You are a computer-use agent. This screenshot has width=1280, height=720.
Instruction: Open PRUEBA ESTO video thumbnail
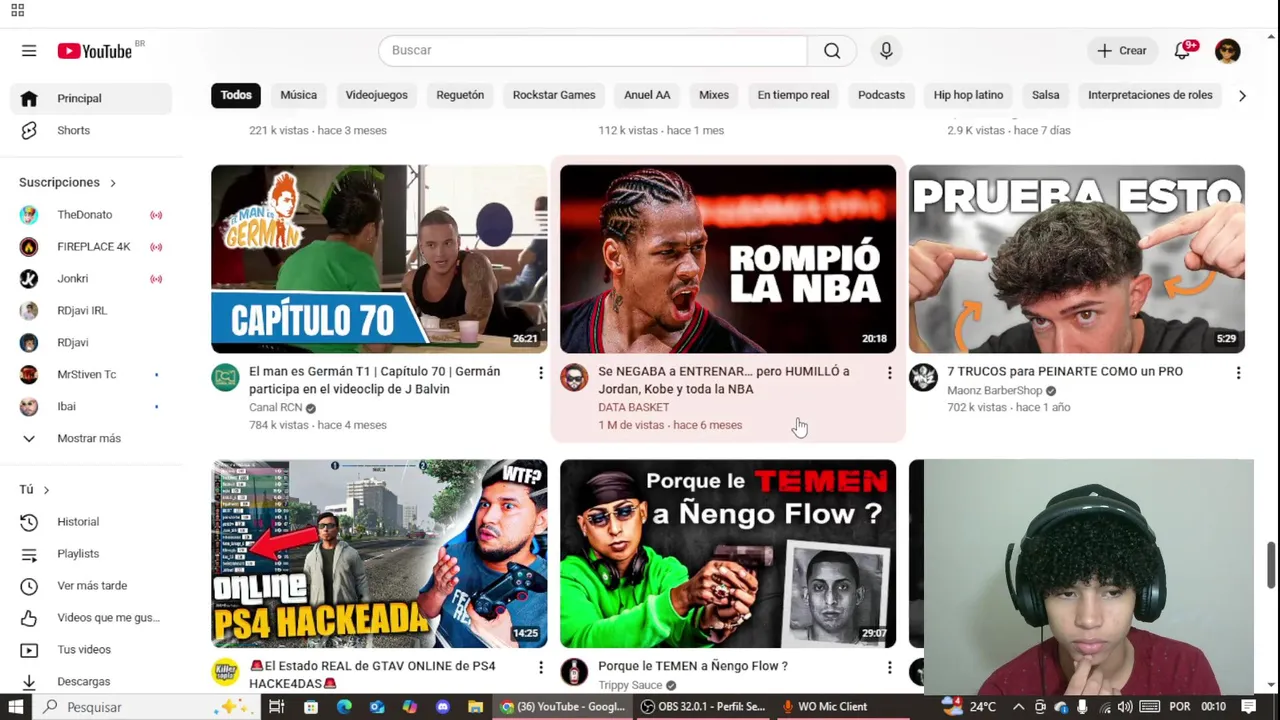coord(1077,259)
